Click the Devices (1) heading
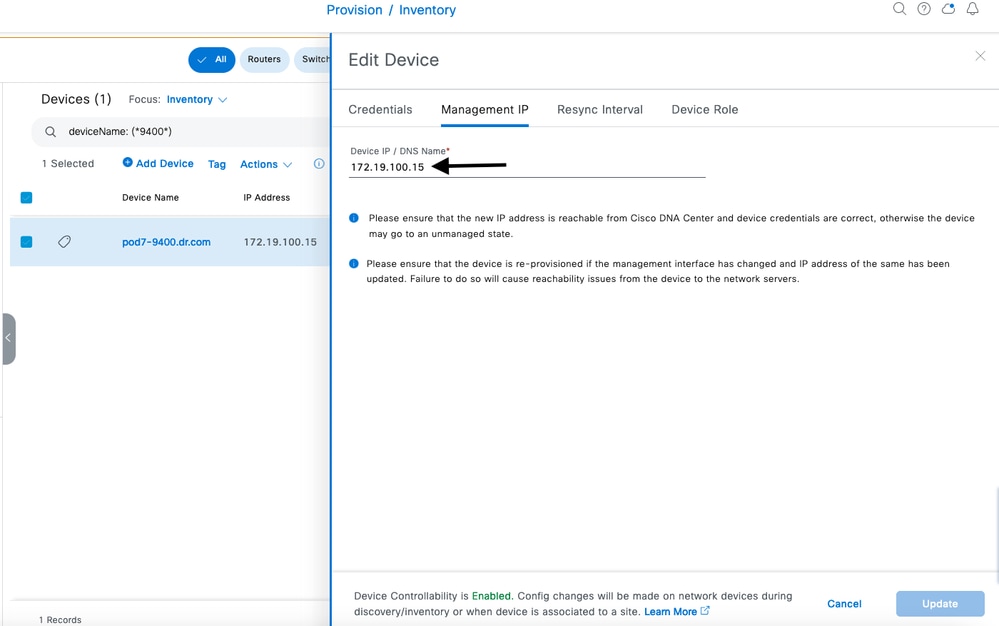 coord(76,99)
